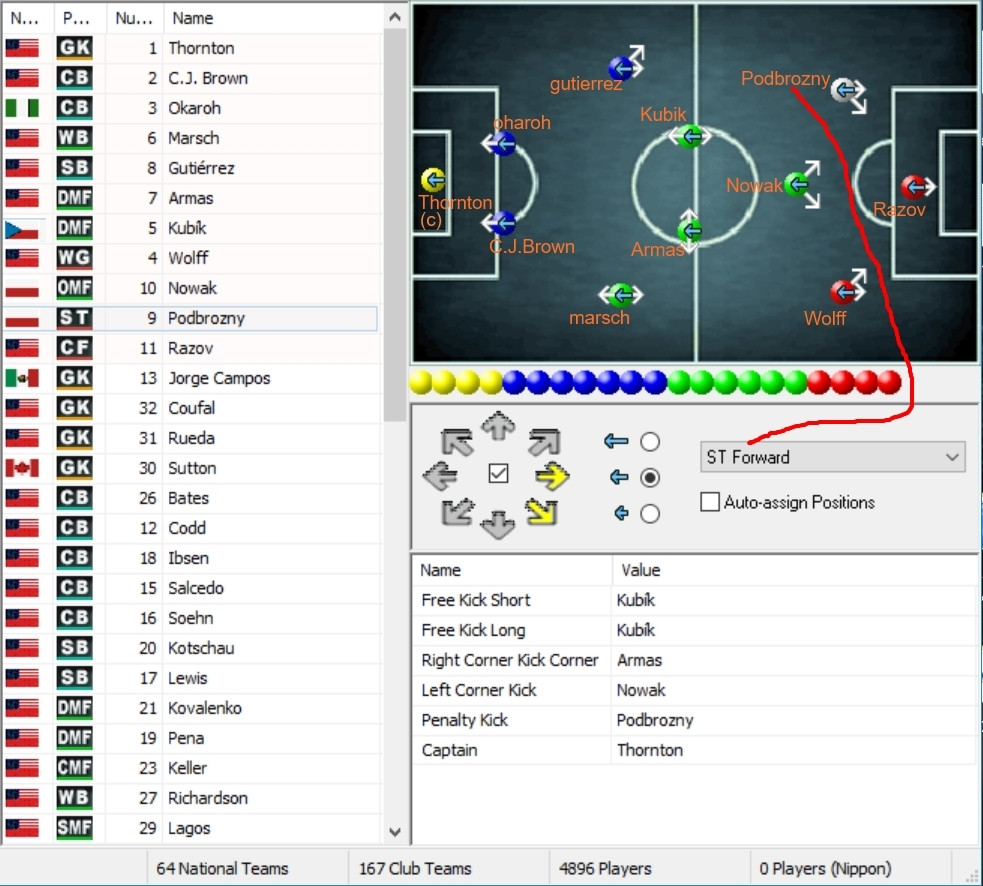This screenshot has width=983, height=886.
Task: Select C.J. Brown row in player list
Action: [192, 78]
